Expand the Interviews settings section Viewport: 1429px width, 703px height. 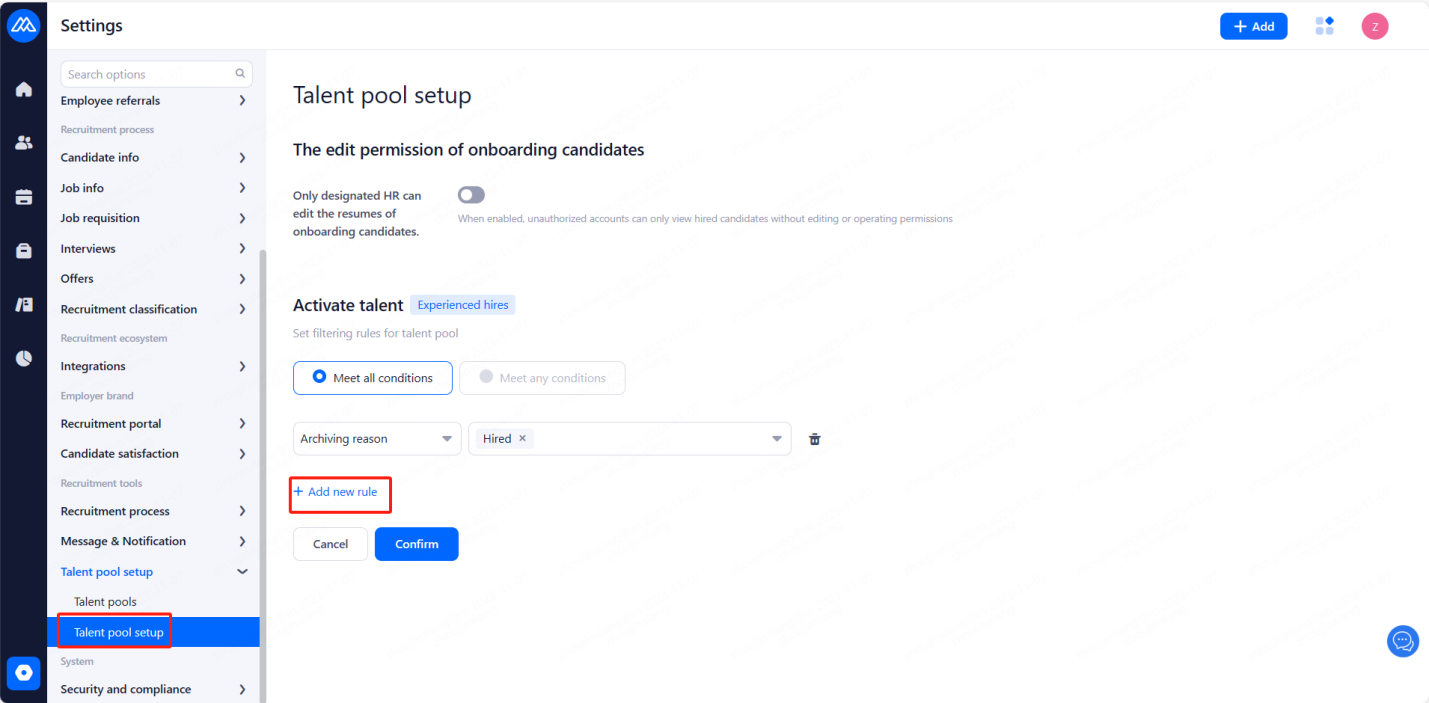(154, 248)
